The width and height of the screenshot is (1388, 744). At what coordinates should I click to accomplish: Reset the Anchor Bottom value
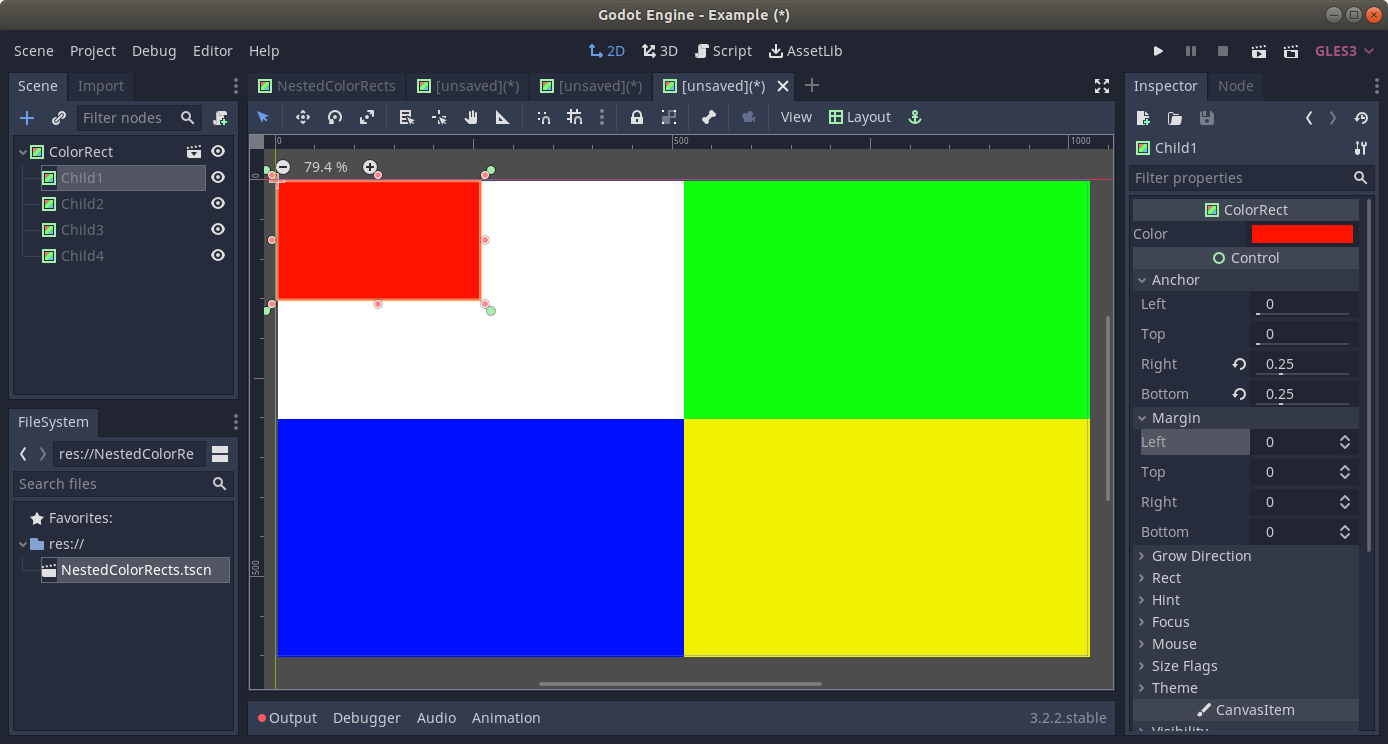(1239, 394)
